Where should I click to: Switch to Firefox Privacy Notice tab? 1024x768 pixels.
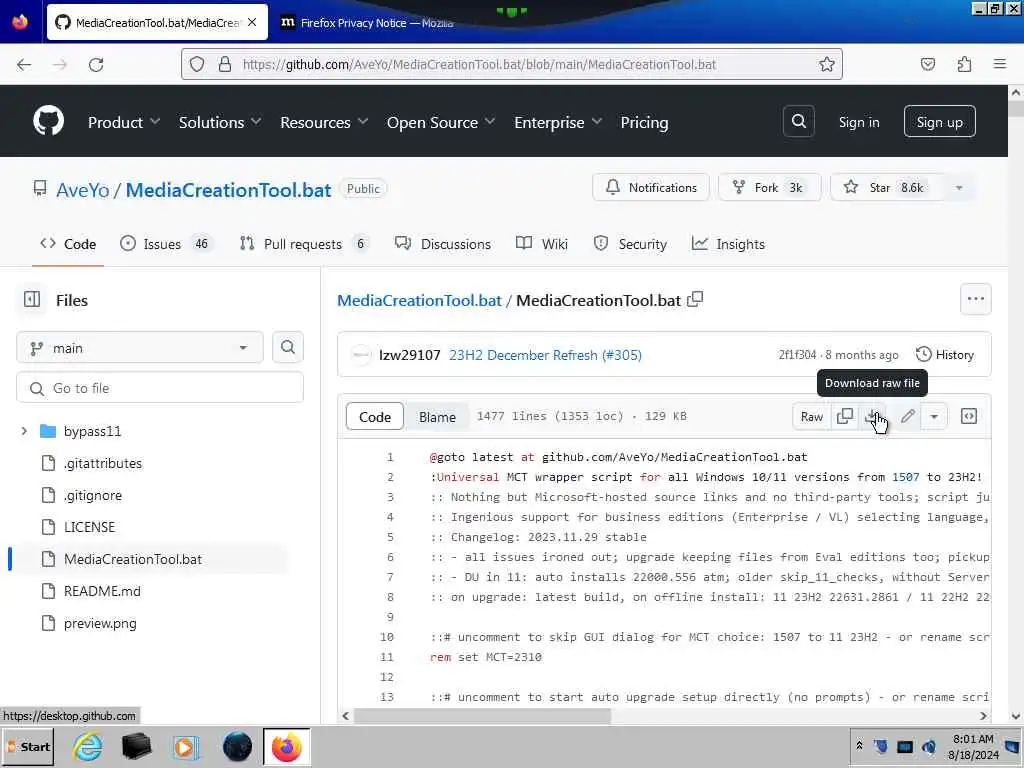pyautogui.click(x=376, y=22)
